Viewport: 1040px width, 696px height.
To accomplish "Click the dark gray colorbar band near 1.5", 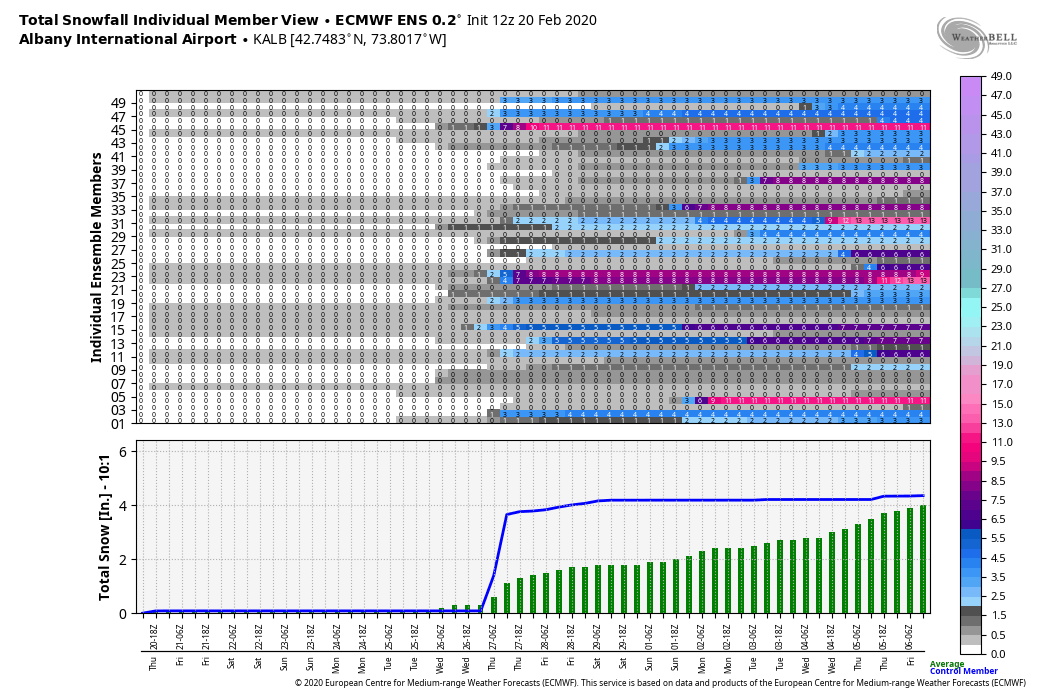I will pos(971,610).
